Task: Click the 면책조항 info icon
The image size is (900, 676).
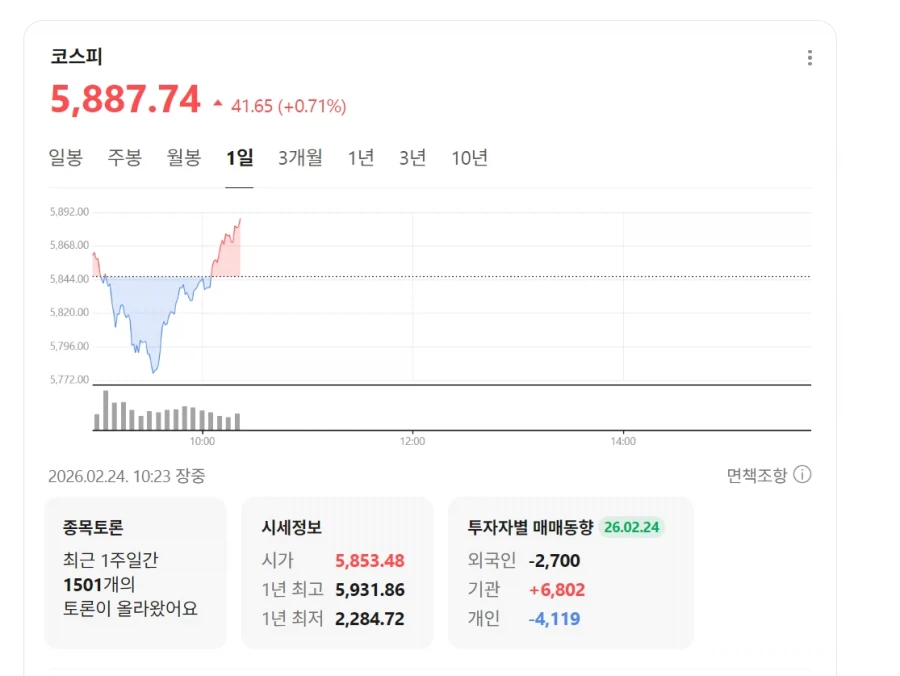Action: pos(801,477)
